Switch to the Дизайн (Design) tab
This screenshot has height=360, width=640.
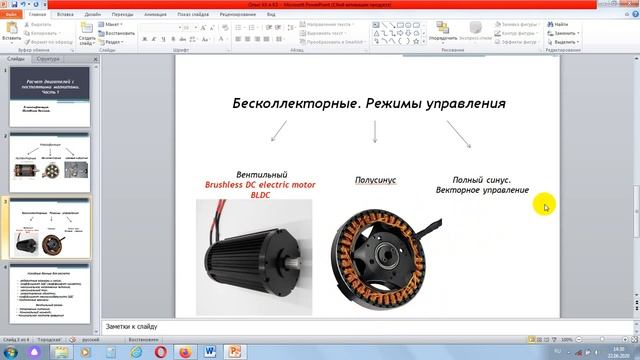[x=93, y=14]
